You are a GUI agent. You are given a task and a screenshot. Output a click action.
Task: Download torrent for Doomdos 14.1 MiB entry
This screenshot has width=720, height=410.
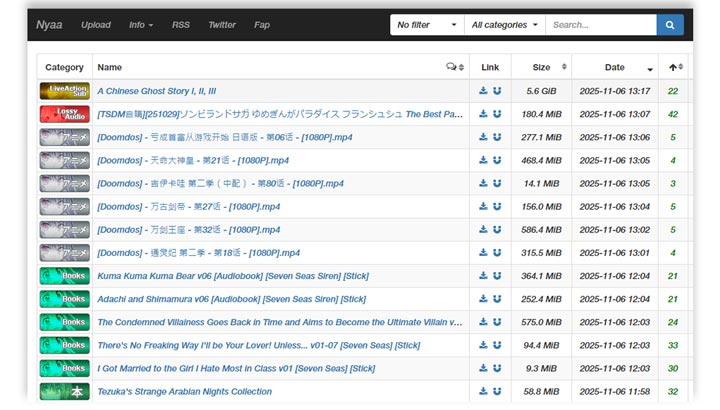click(x=483, y=183)
